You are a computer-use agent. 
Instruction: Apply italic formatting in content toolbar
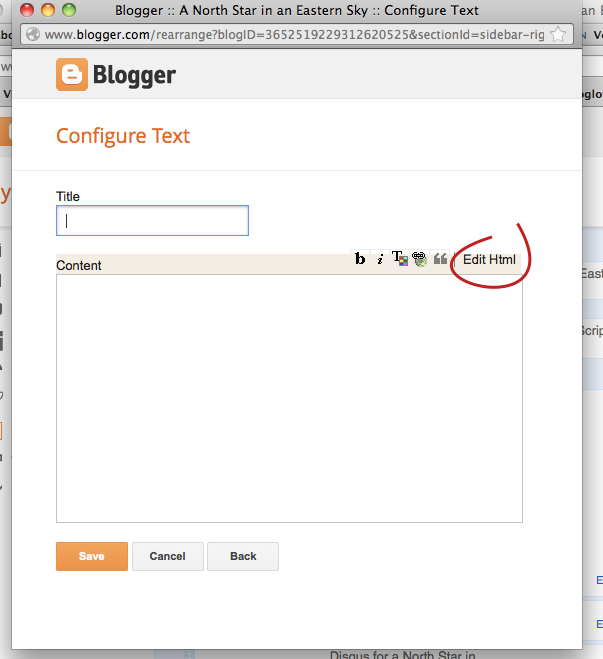pos(380,259)
